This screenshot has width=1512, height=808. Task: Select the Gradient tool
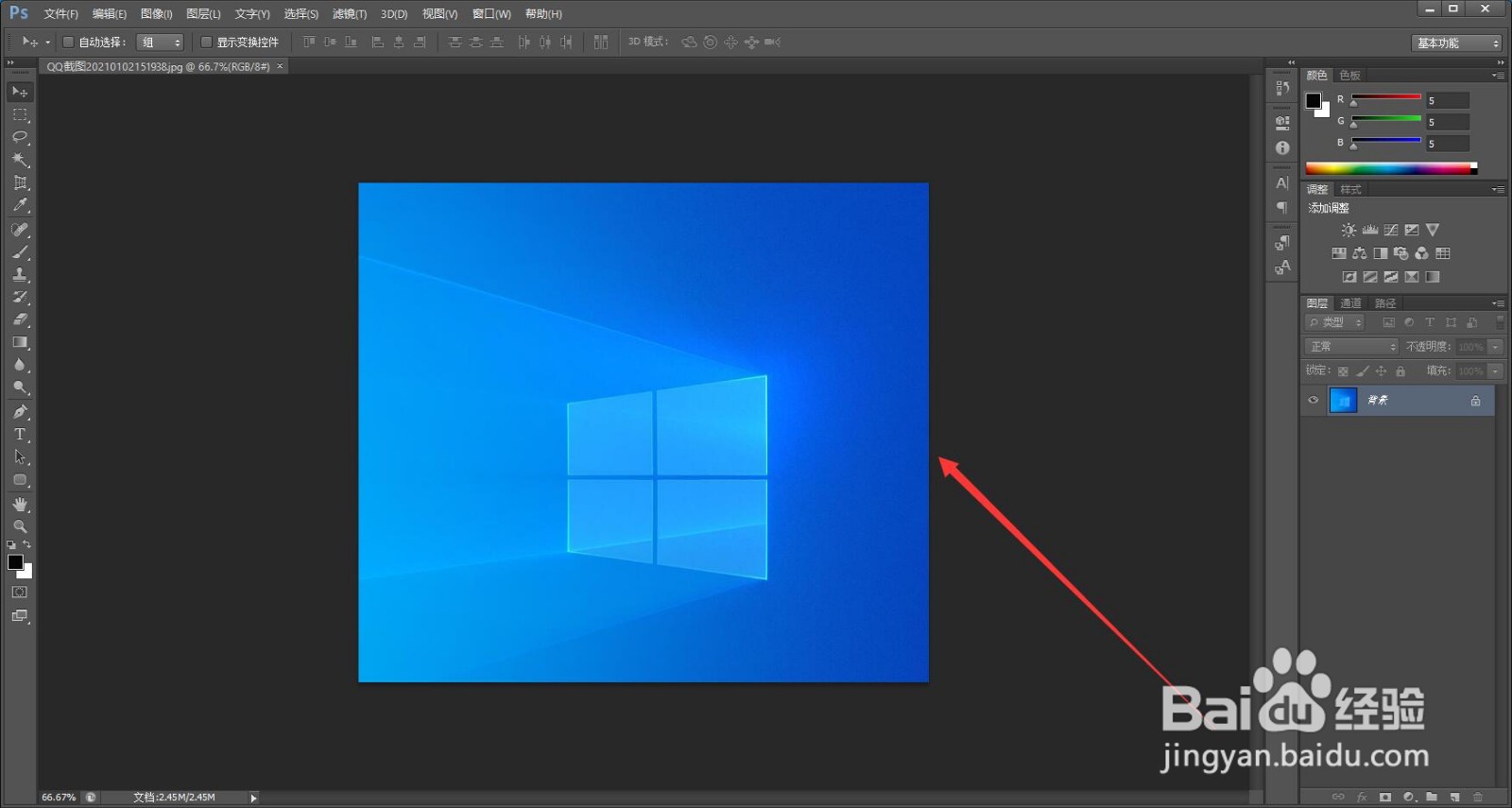(20, 342)
